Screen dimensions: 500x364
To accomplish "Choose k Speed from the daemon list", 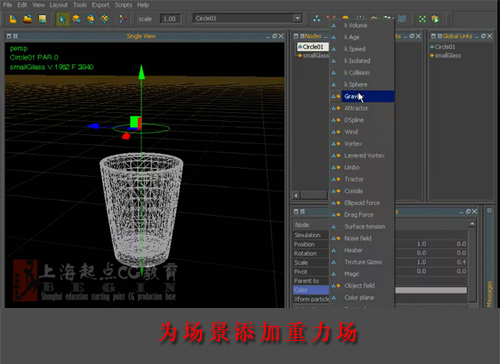I will [x=362, y=49].
